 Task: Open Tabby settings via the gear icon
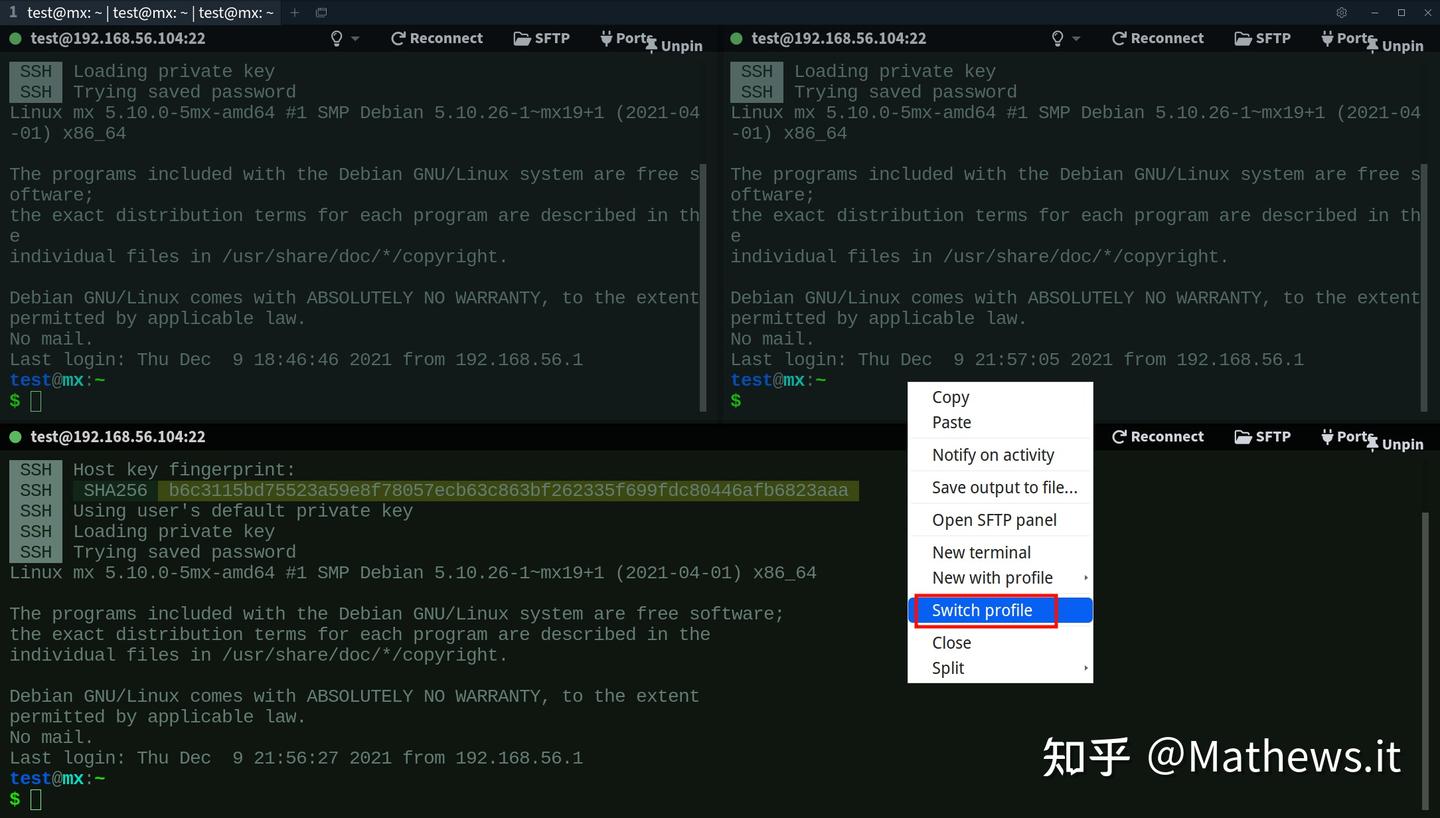point(1341,12)
